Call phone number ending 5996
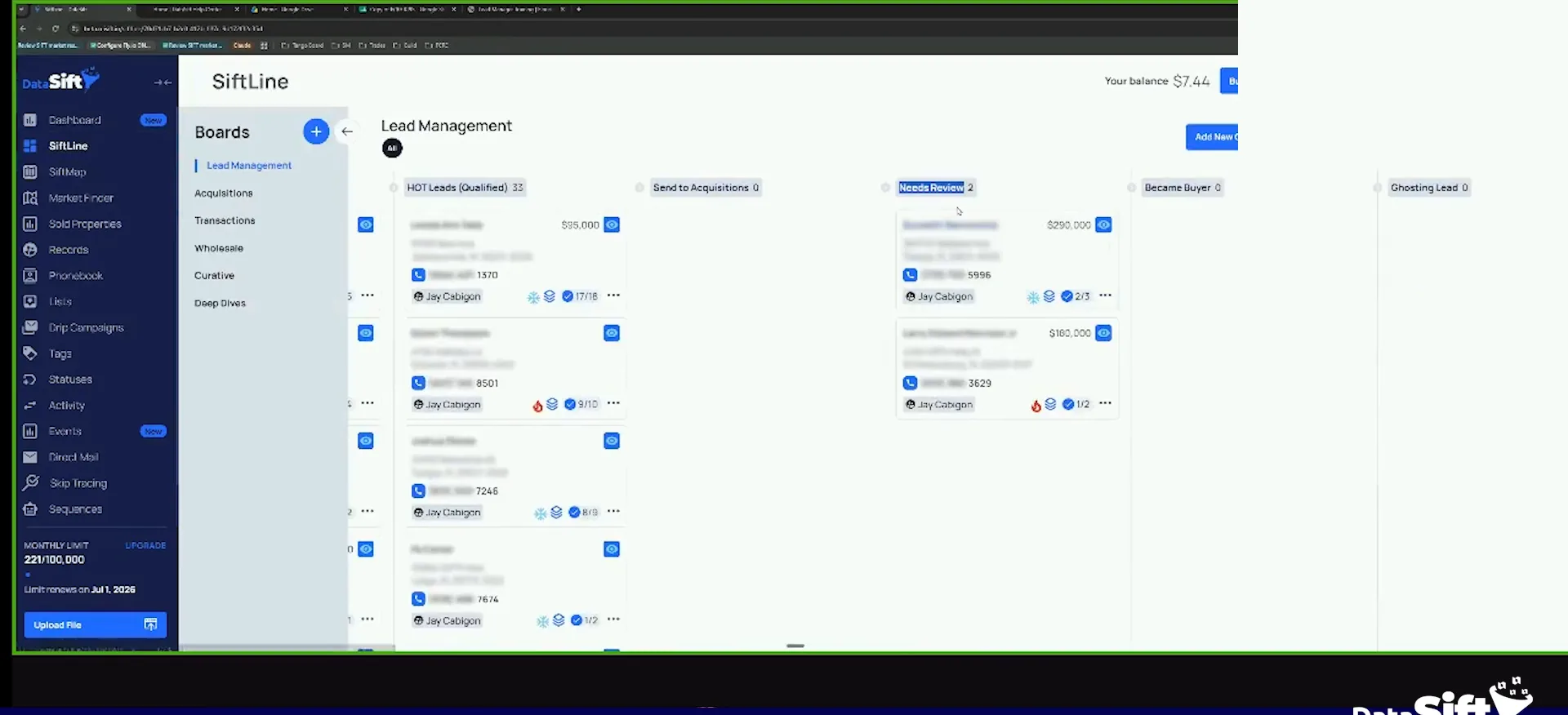The image size is (1568, 715). pyautogui.click(x=910, y=275)
